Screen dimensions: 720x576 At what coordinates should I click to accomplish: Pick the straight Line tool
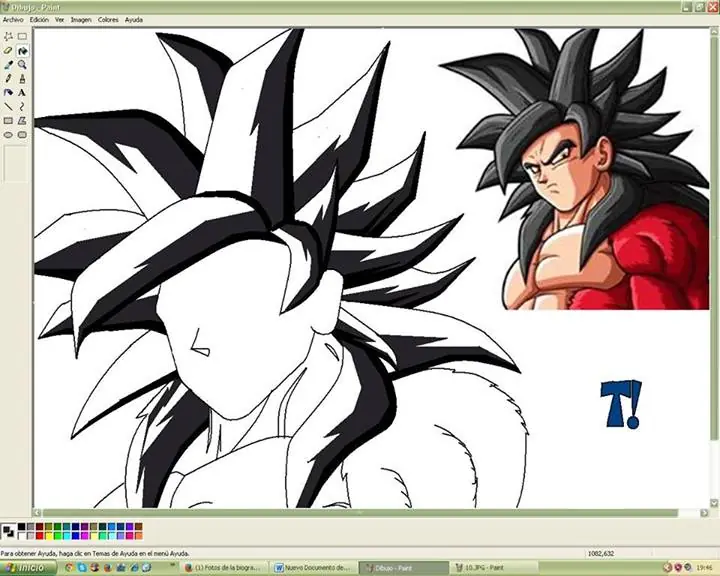point(8,107)
